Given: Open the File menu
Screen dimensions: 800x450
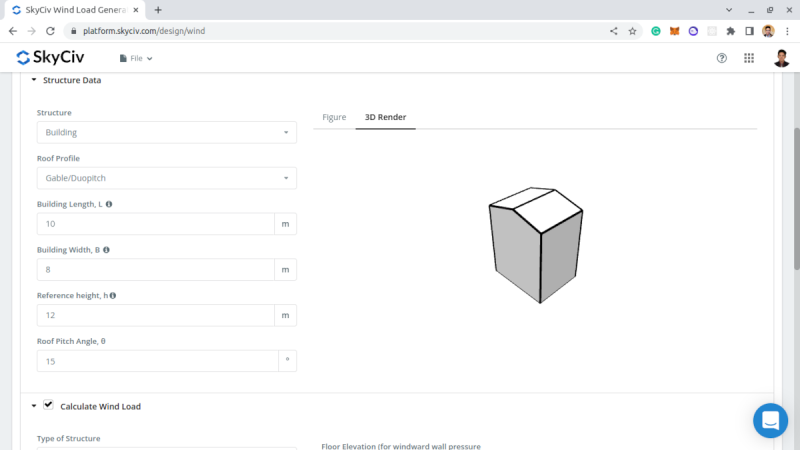Looking at the screenshot, I should click(135, 58).
